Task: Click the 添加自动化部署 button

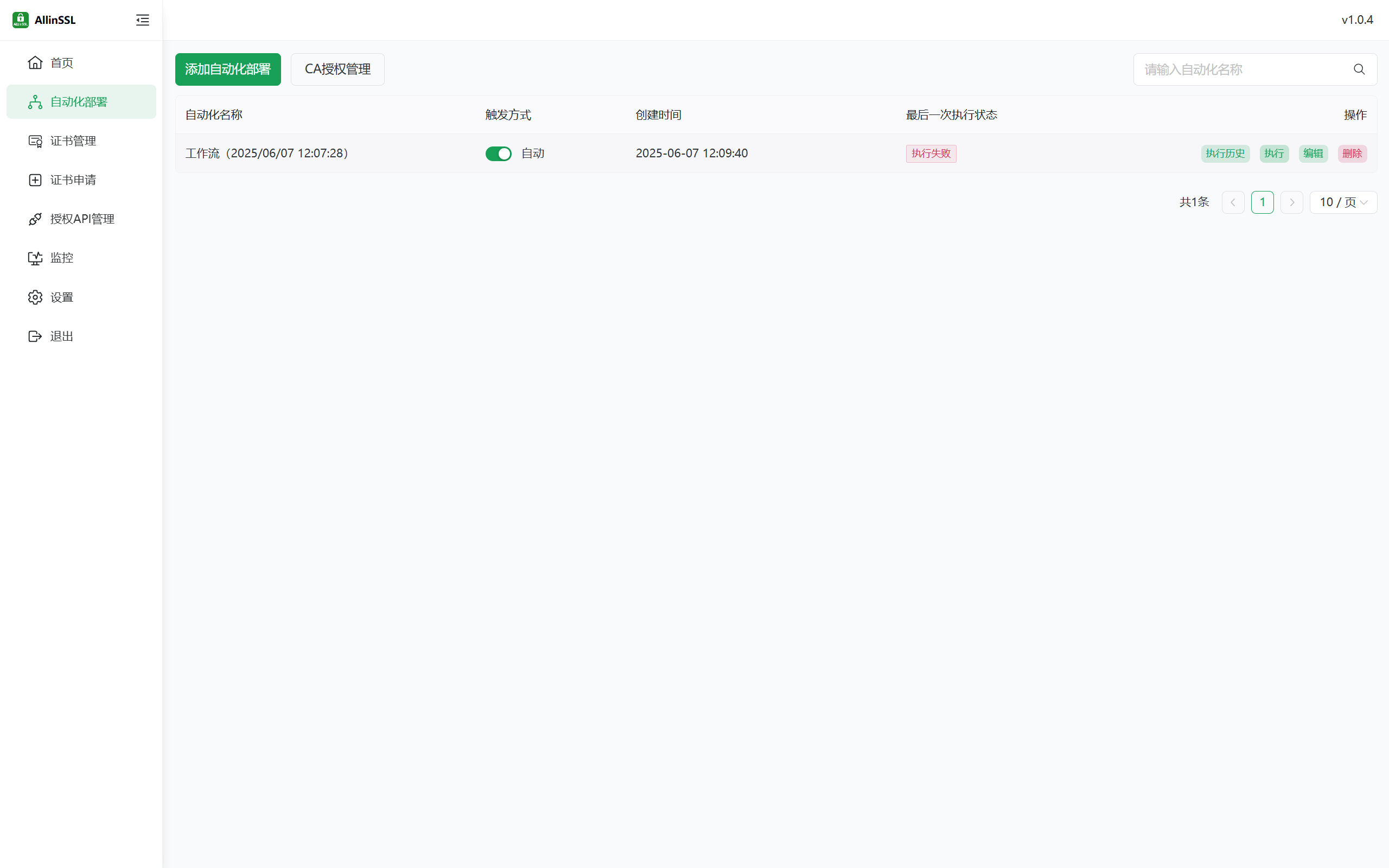Action: coord(228,69)
